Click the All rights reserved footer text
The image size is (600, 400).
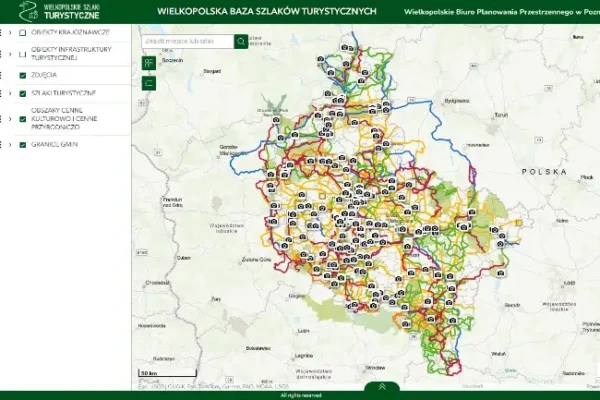pyautogui.click(x=301, y=395)
